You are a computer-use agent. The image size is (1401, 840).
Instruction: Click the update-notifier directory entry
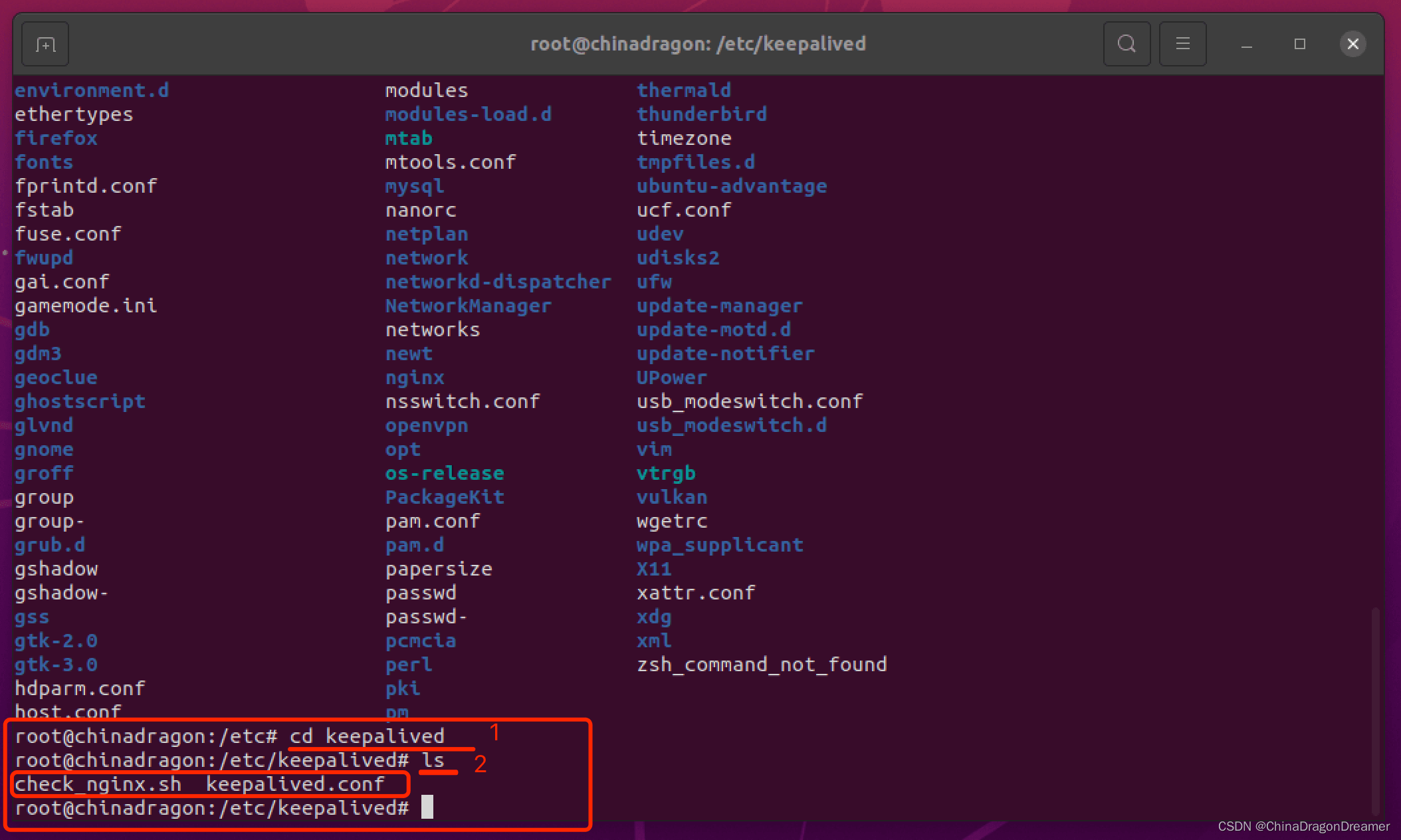(726, 354)
